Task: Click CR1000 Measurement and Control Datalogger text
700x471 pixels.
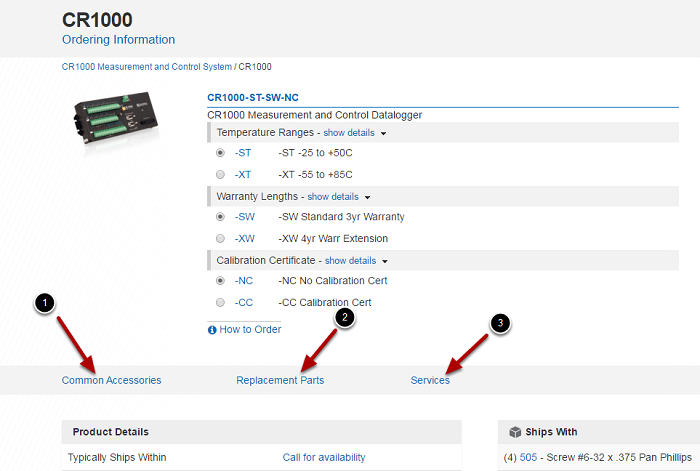Action: 314,115
